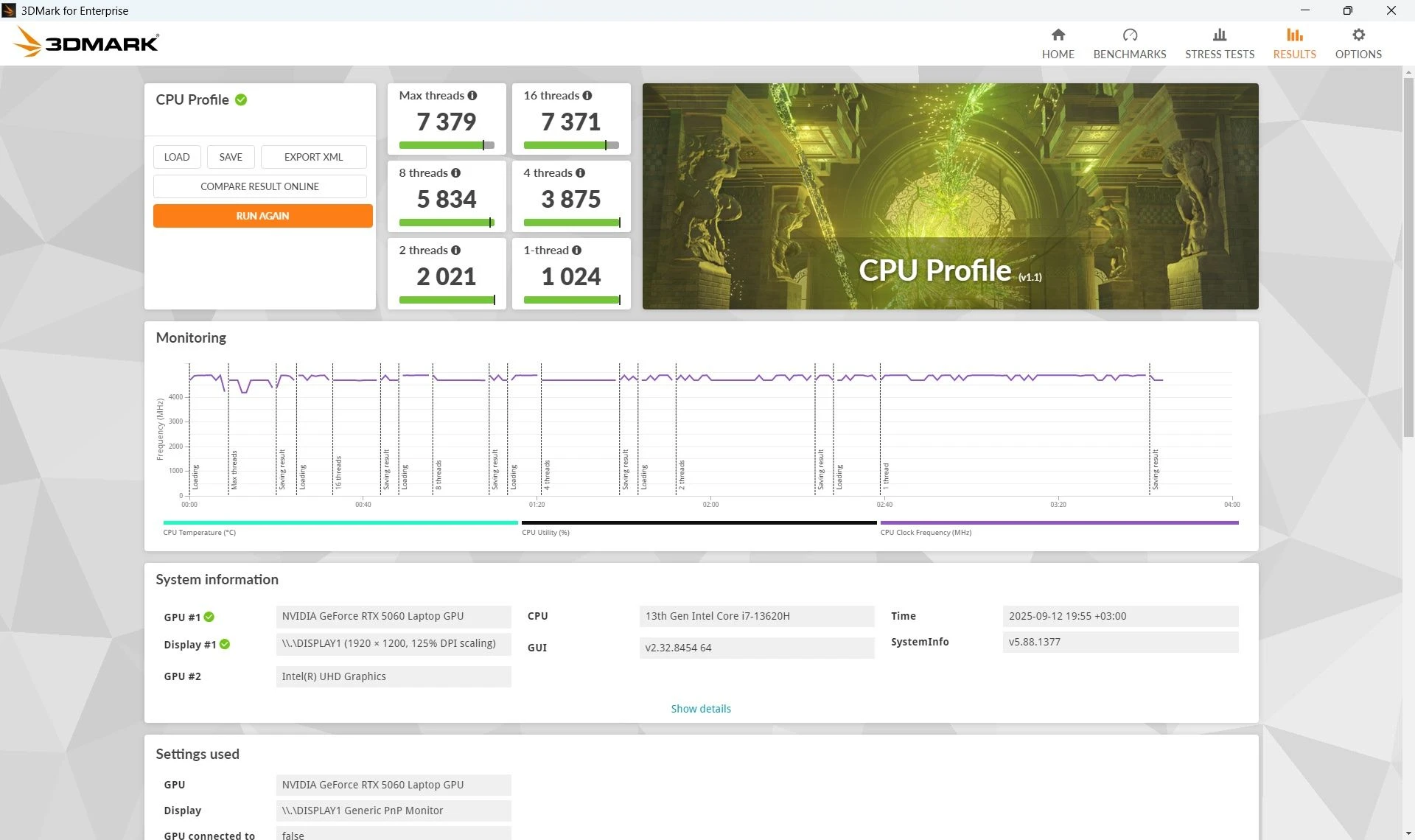
Task: Click the Export XML button
Action: (313, 157)
